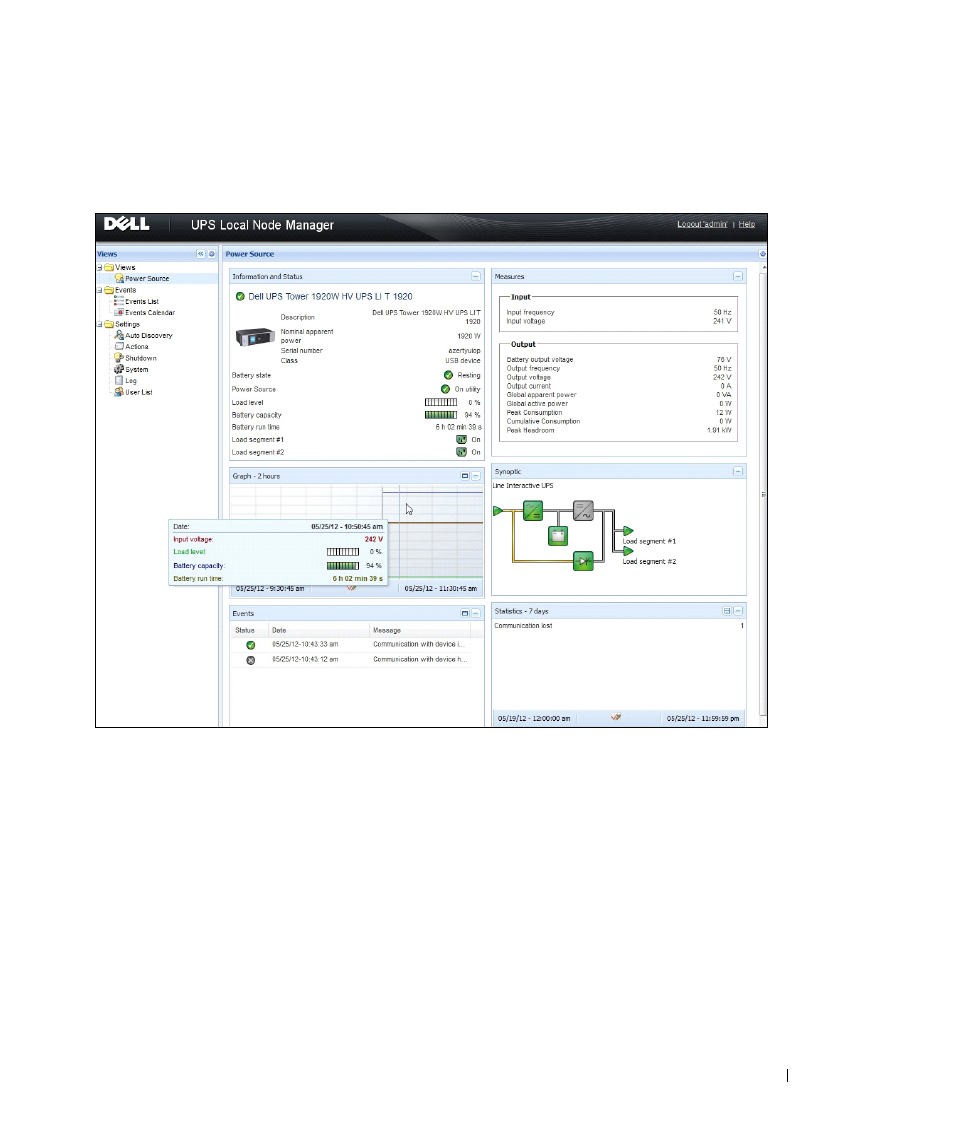Open the Actions settings item
954x1145 pixels.
tap(137, 347)
